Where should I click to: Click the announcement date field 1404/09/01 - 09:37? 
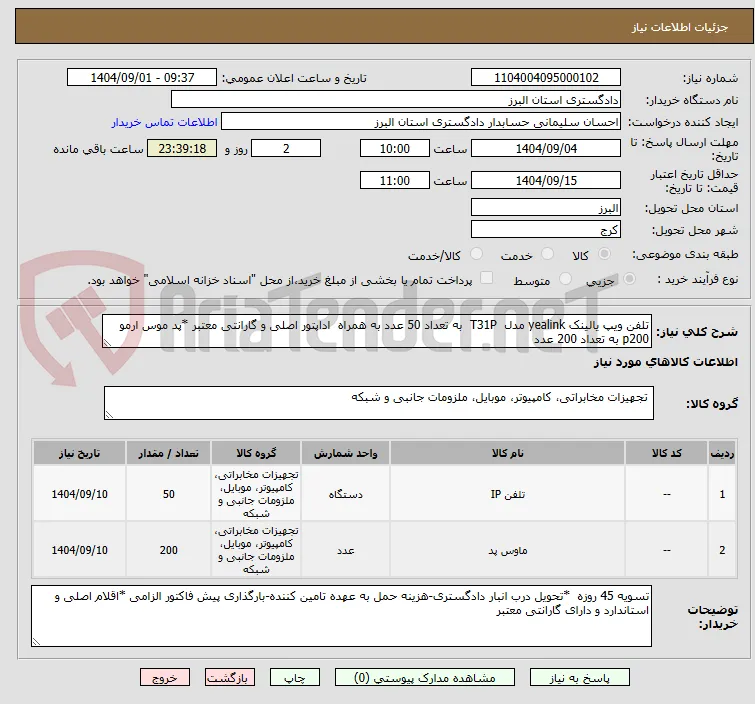point(142,78)
